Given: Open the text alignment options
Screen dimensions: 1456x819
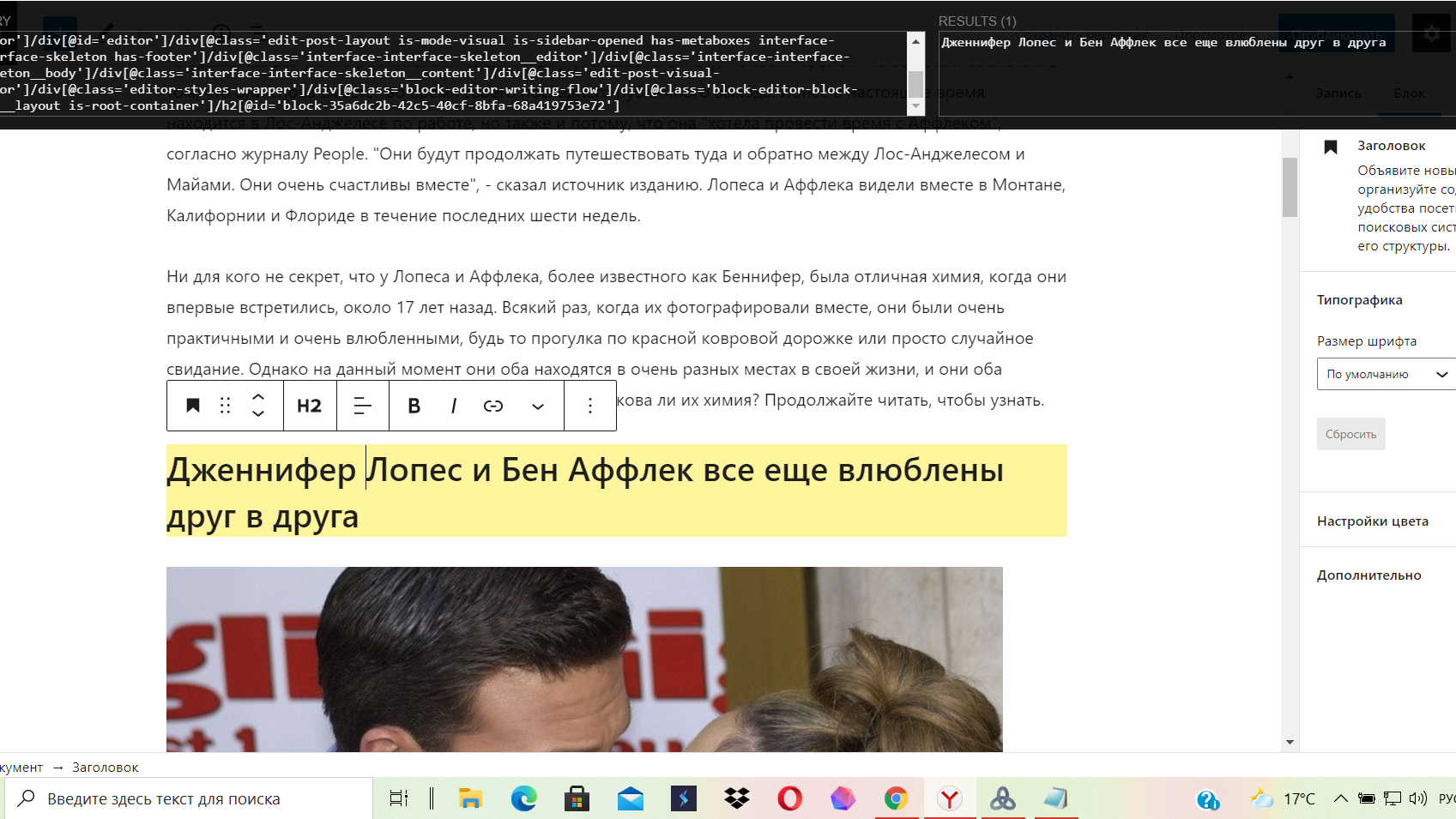Looking at the screenshot, I should tap(363, 406).
